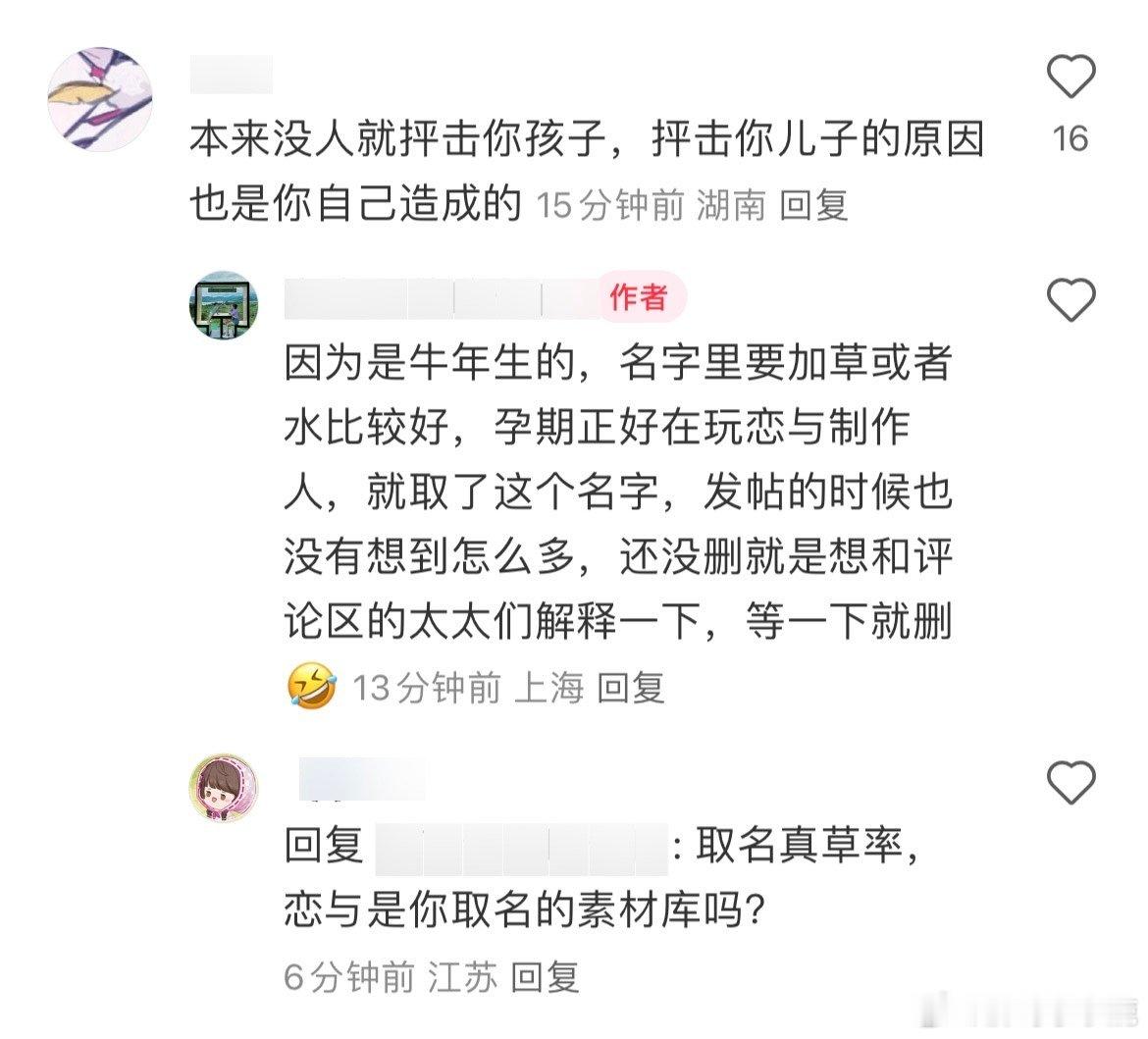The width and height of the screenshot is (1148, 1039).
Task: Click the mentioned username after 回复 in last comment
Action: (521, 850)
